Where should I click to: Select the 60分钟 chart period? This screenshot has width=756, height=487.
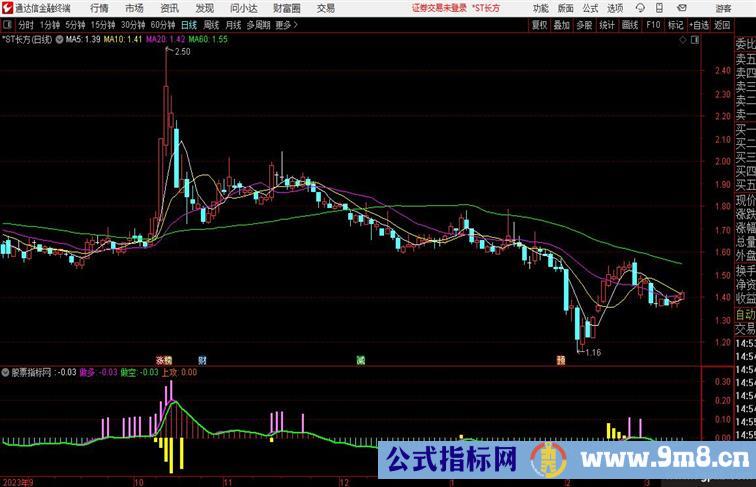click(x=163, y=25)
